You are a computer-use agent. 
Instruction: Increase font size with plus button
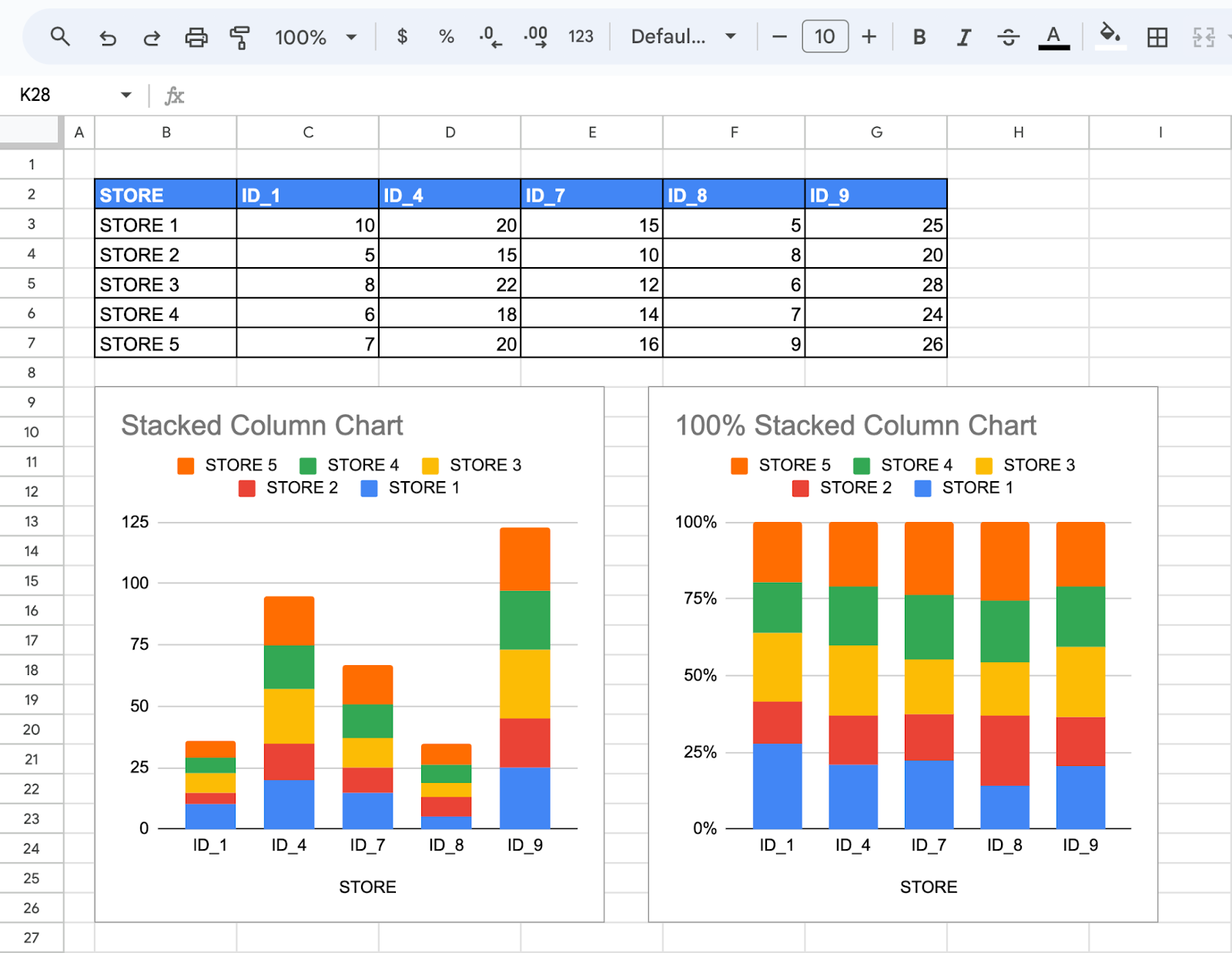coord(869,36)
